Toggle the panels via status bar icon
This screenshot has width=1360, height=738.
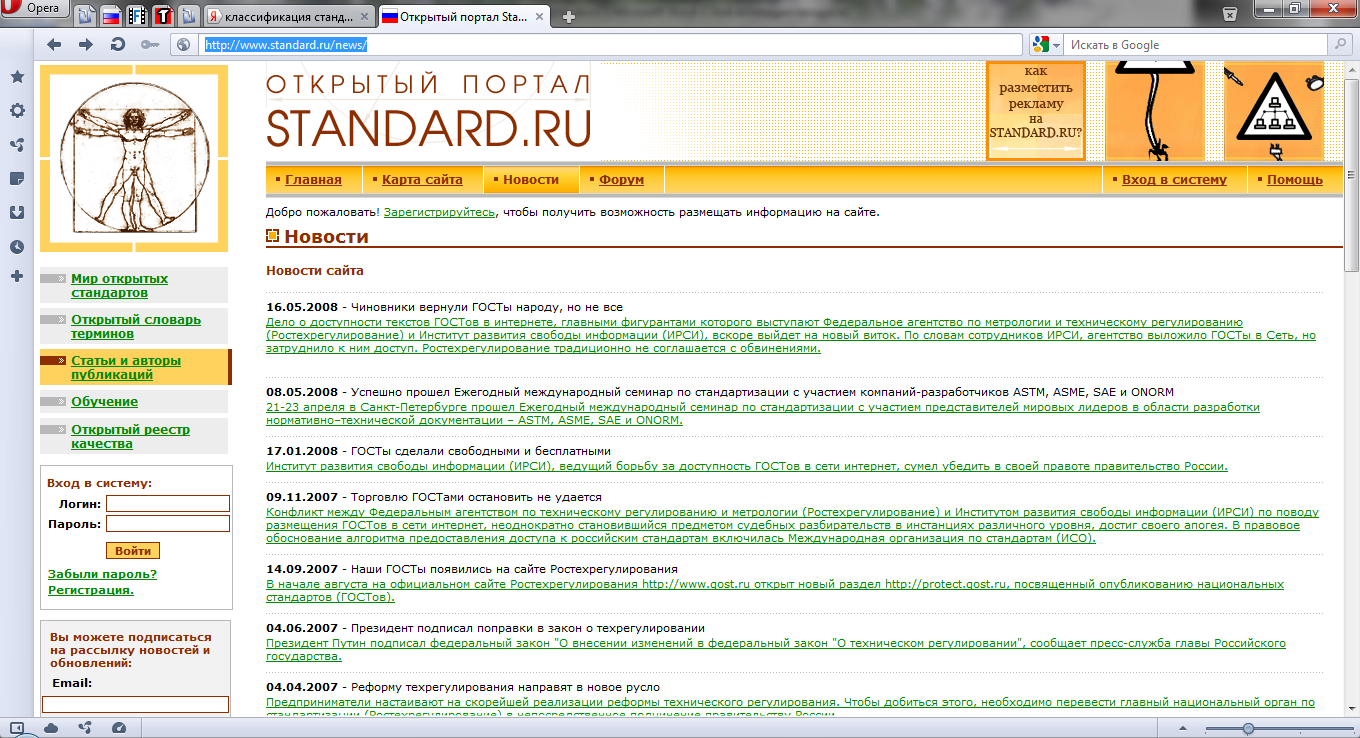click(x=17, y=728)
